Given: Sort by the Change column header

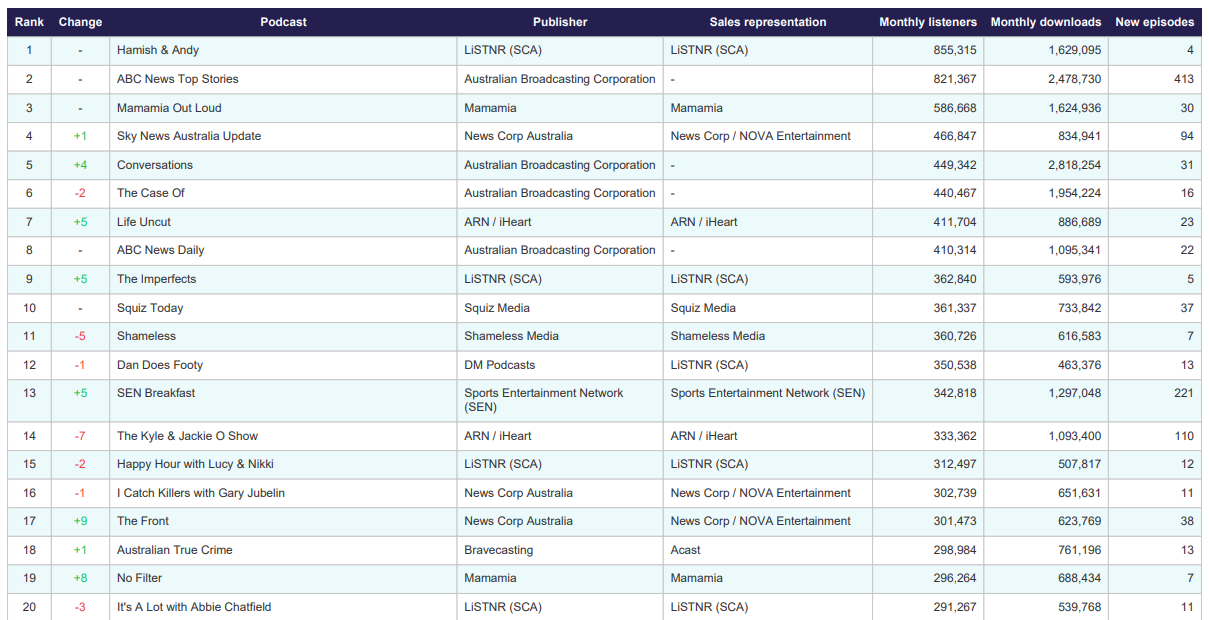Looking at the screenshot, I should (80, 22).
